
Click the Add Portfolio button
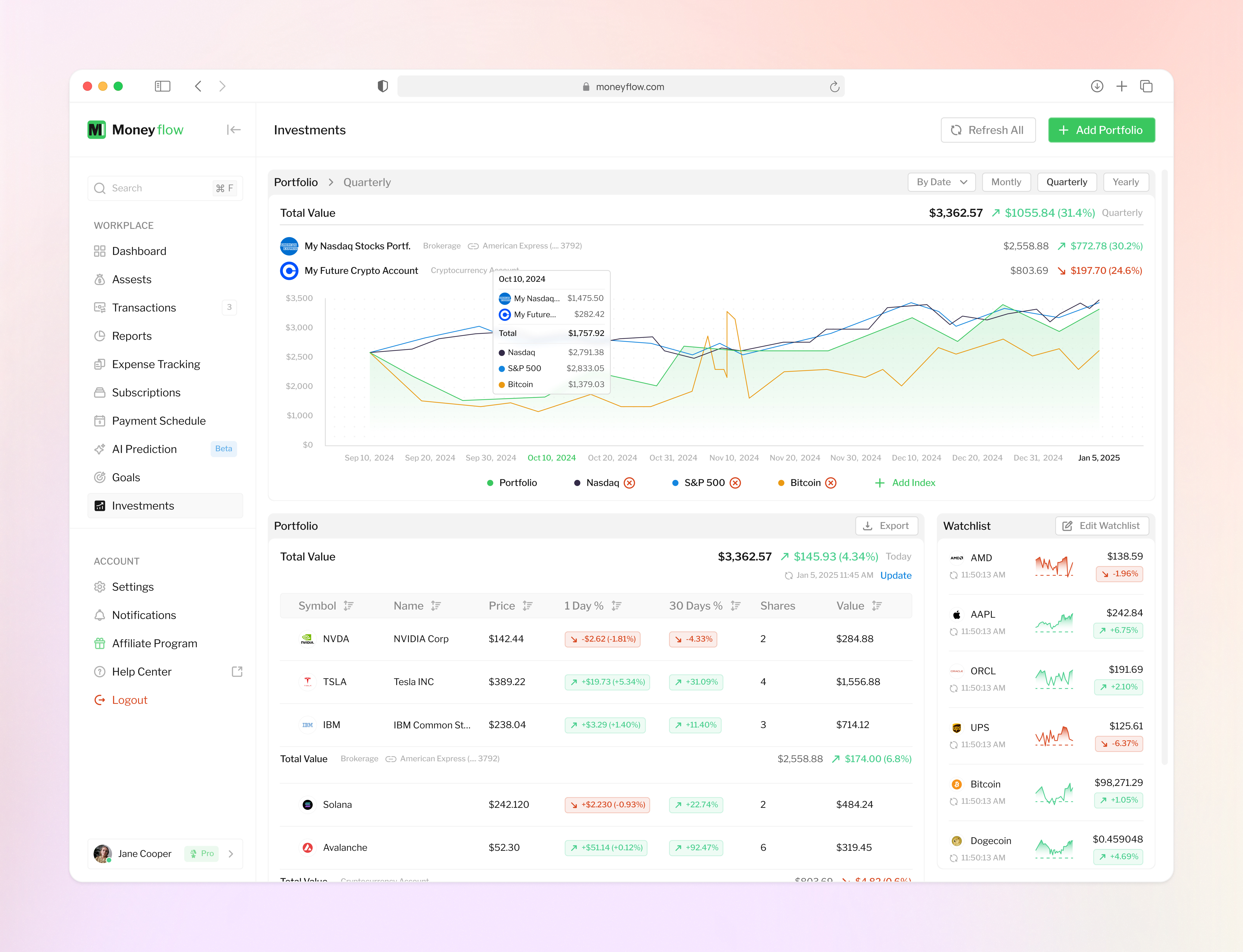click(1101, 130)
